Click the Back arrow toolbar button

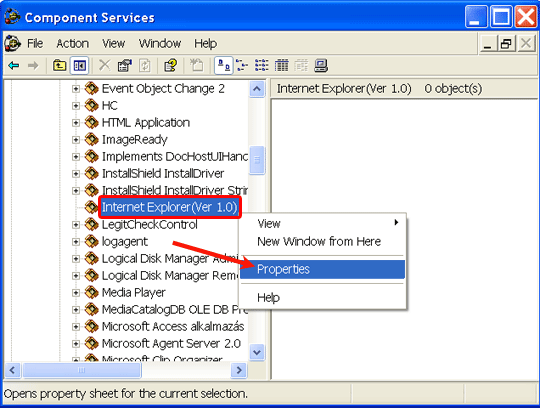pos(13,65)
